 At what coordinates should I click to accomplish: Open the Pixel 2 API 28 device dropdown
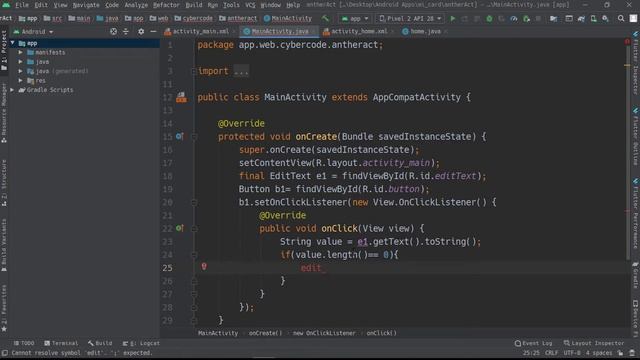tap(410, 18)
